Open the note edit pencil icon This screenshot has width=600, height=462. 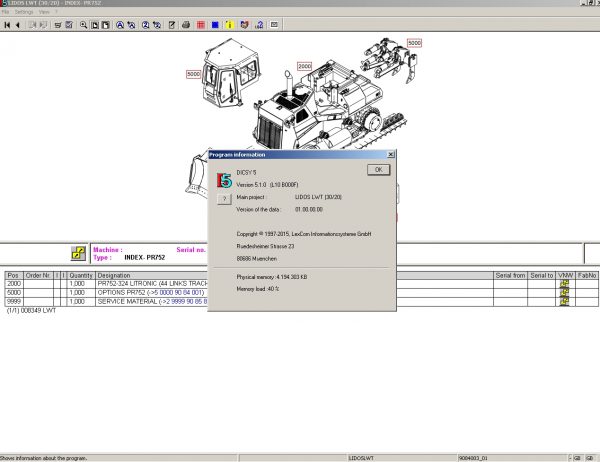pos(172,25)
